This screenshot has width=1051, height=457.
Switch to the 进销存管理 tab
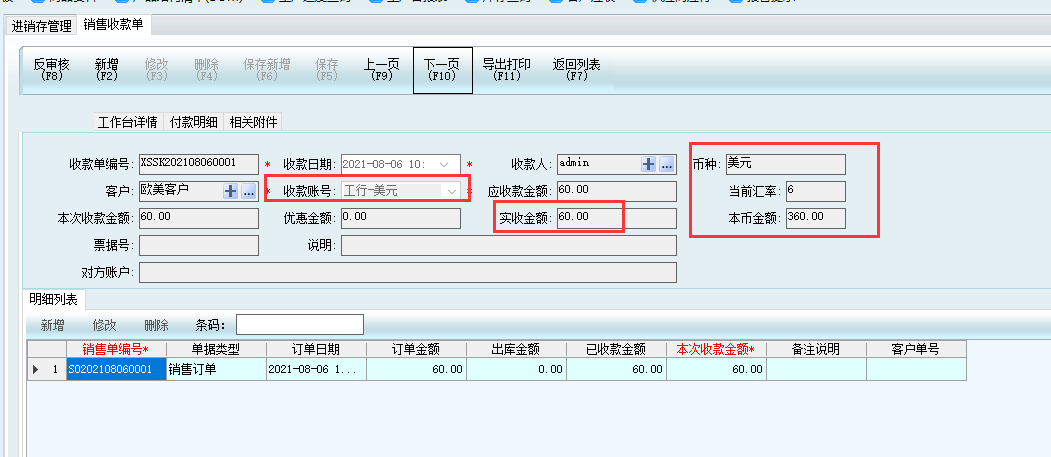(42, 25)
